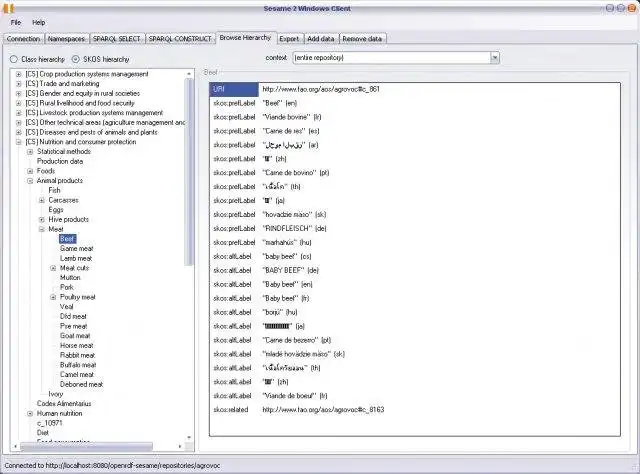Open the File menu
The width and height of the screenshot is (640, 474).
[x=16, y=22]
